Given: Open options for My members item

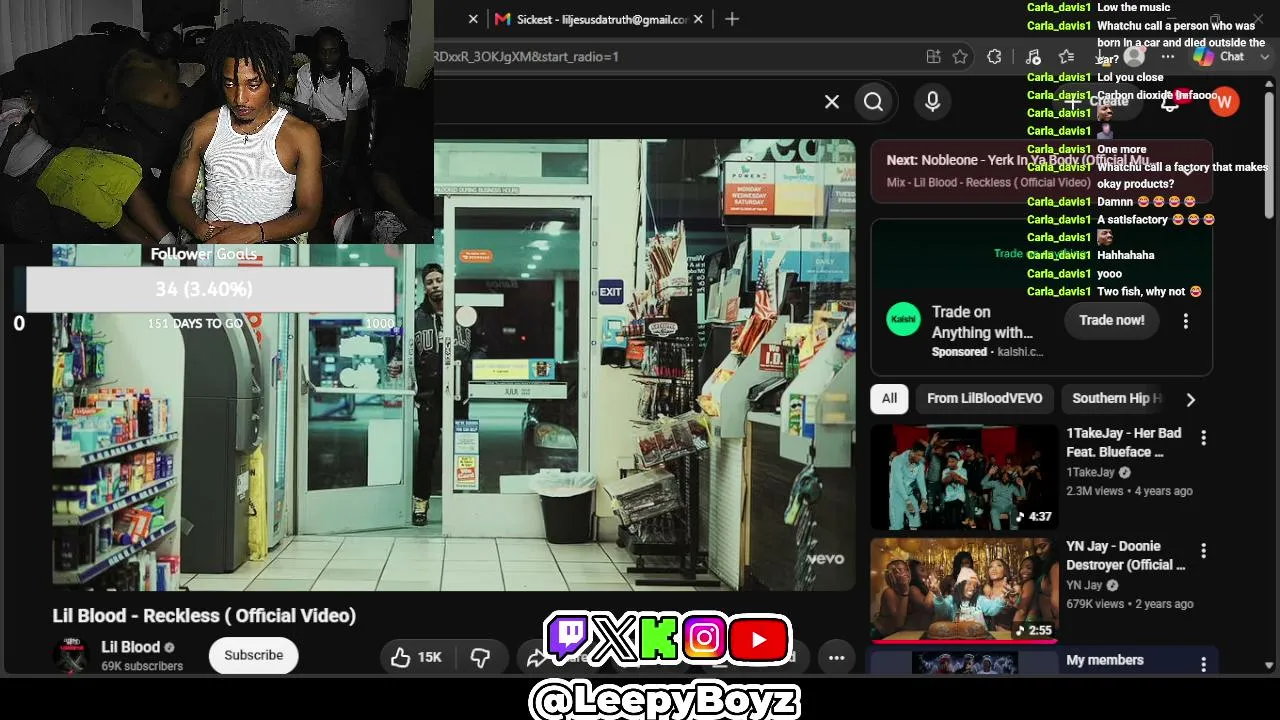Looking at the screenshot, I should click(x=1204, y=664).
